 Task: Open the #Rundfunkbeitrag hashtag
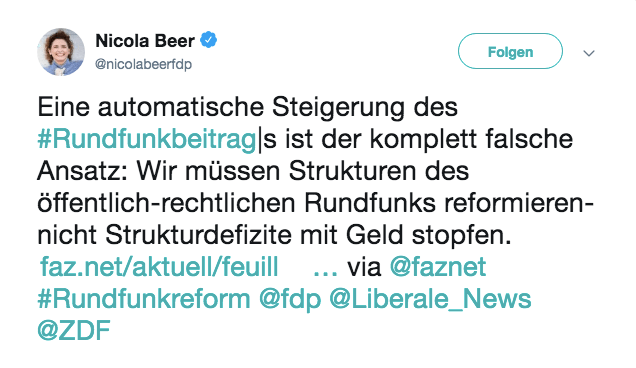(147, 139)
